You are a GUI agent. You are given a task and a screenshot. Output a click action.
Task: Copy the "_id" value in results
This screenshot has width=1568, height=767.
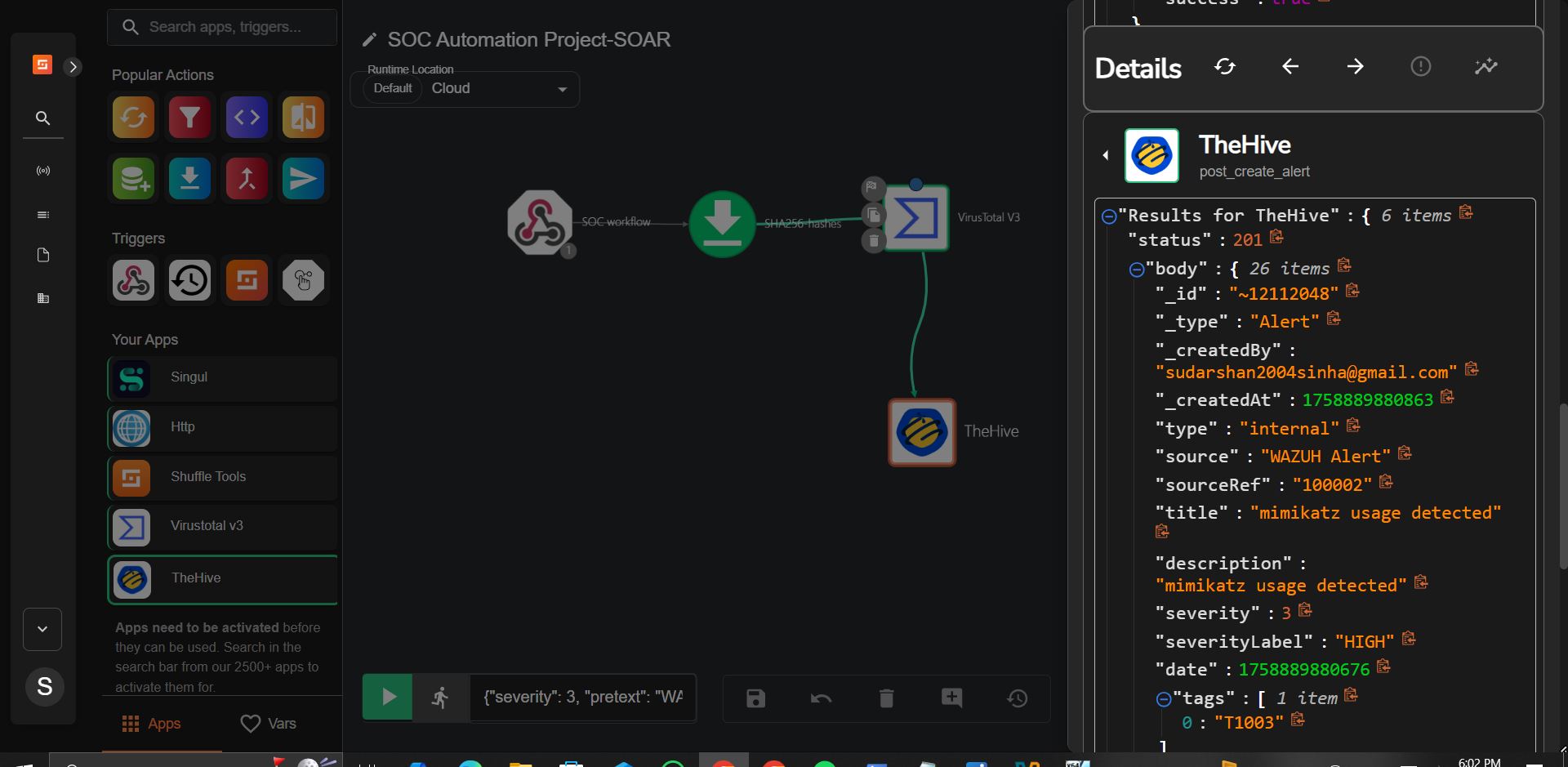coord(1352,290)
